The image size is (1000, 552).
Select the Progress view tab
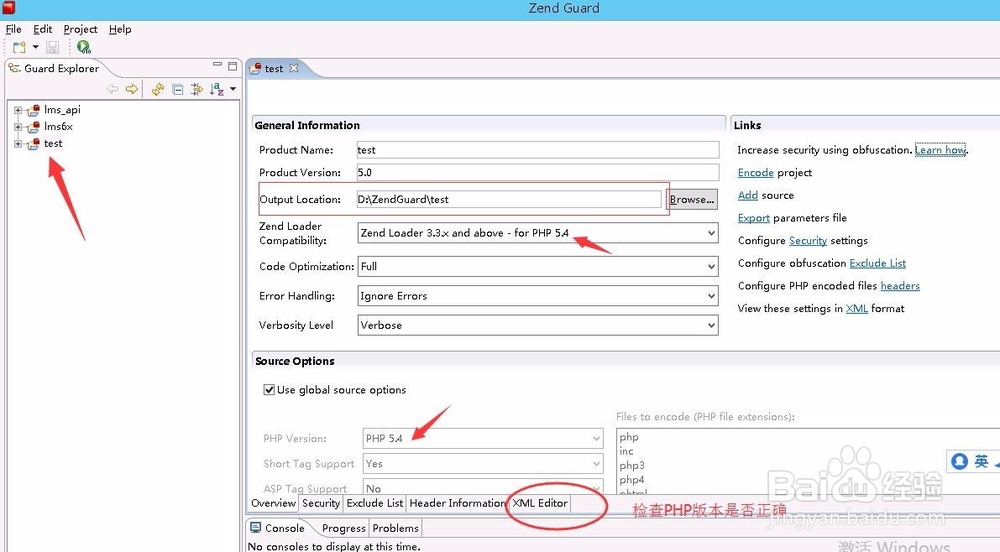[344, 528]
